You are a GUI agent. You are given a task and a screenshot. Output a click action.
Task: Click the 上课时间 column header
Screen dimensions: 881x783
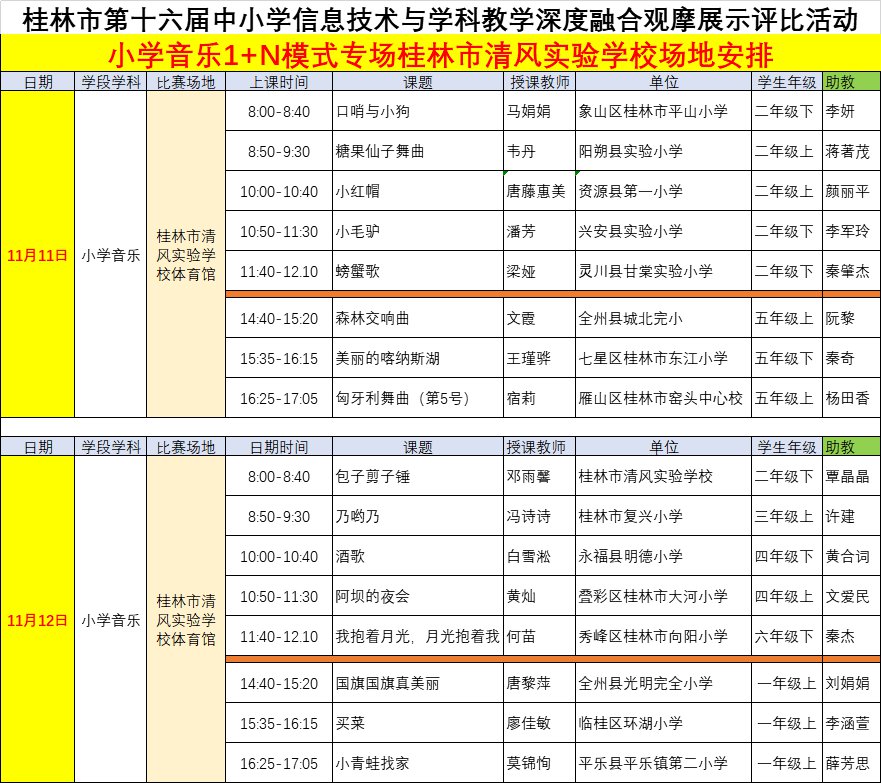279,82
